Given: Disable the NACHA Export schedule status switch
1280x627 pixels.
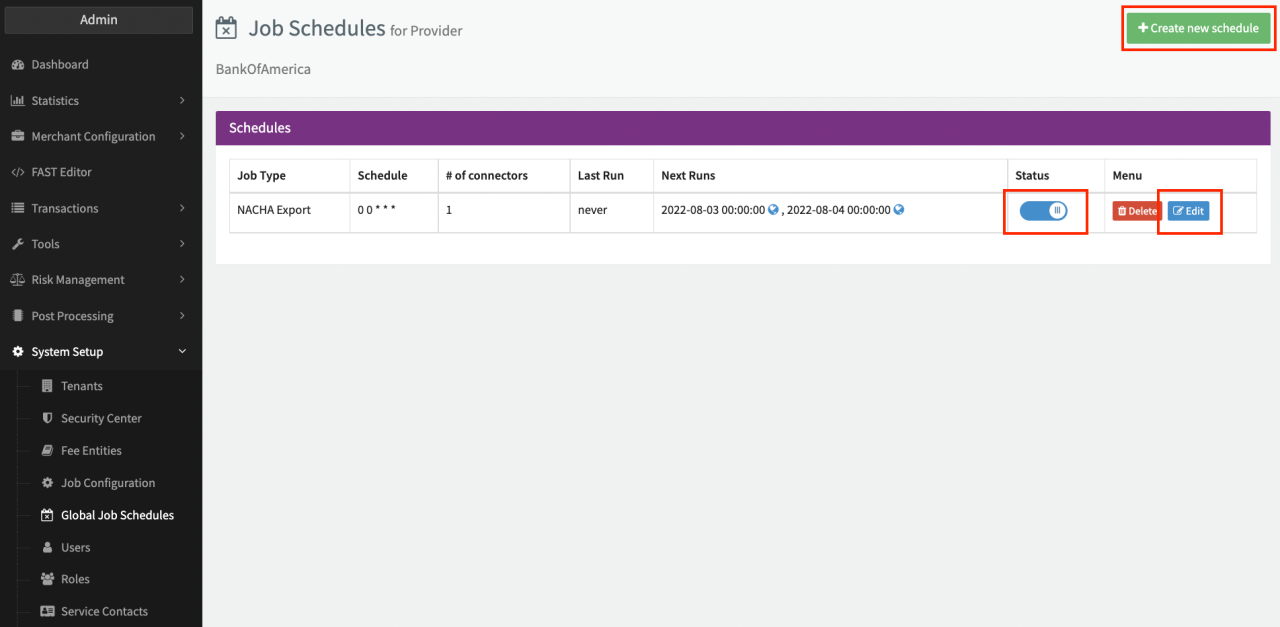Looking at the screenshot, I should (x=1044, y=211).
